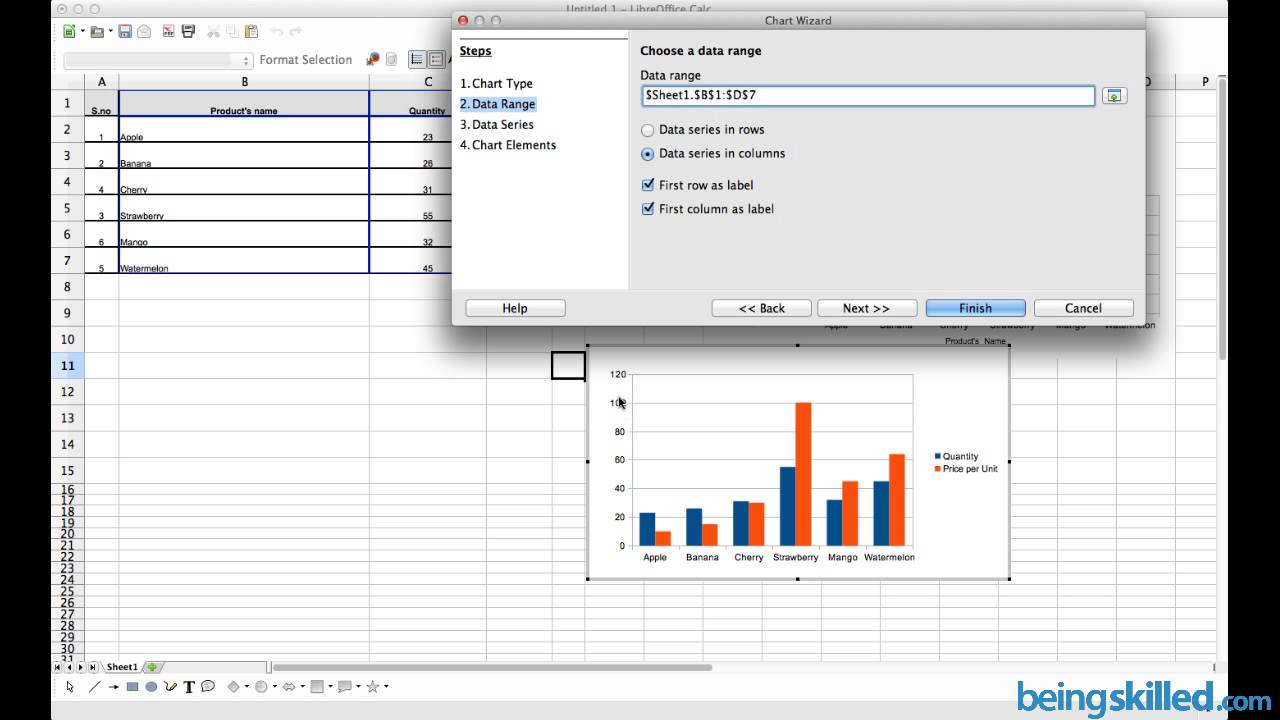Click the New spreadsheet icon

point(69,32)
